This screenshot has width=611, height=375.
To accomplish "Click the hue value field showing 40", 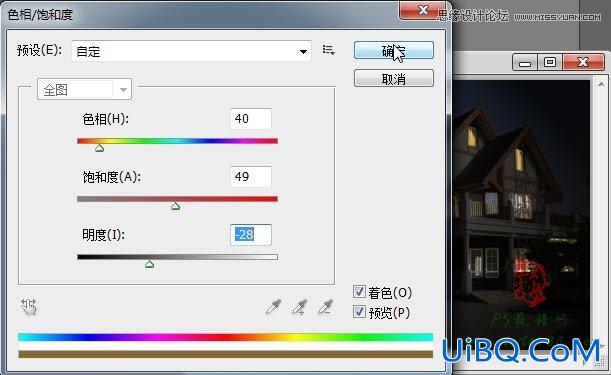I will (x=251, y=119).
